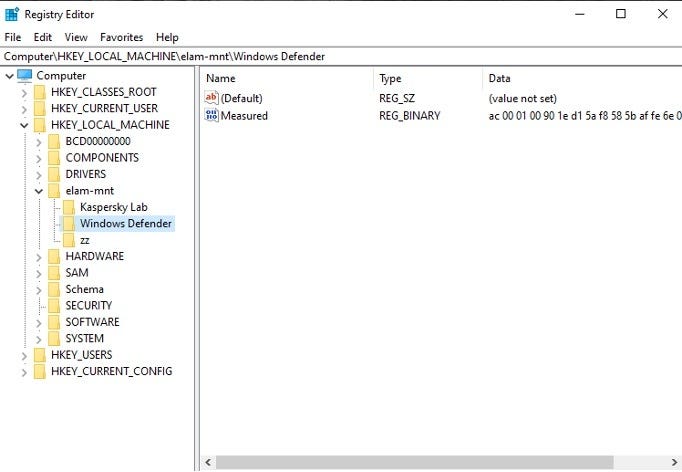Click the Computer monitor icon in tree
682x472 pixels.
[25, 76]
